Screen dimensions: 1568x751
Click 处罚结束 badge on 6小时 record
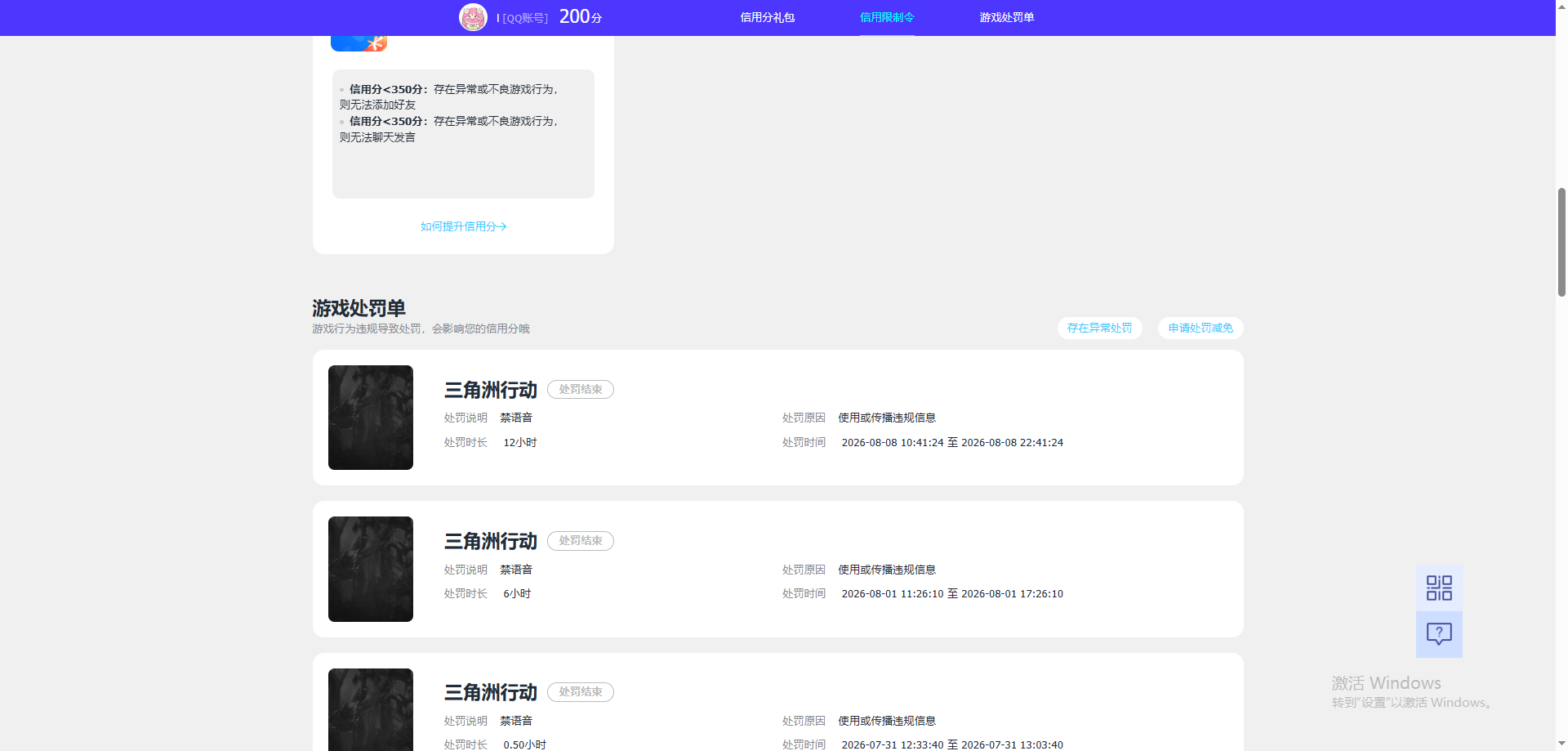tap(581, 541)
